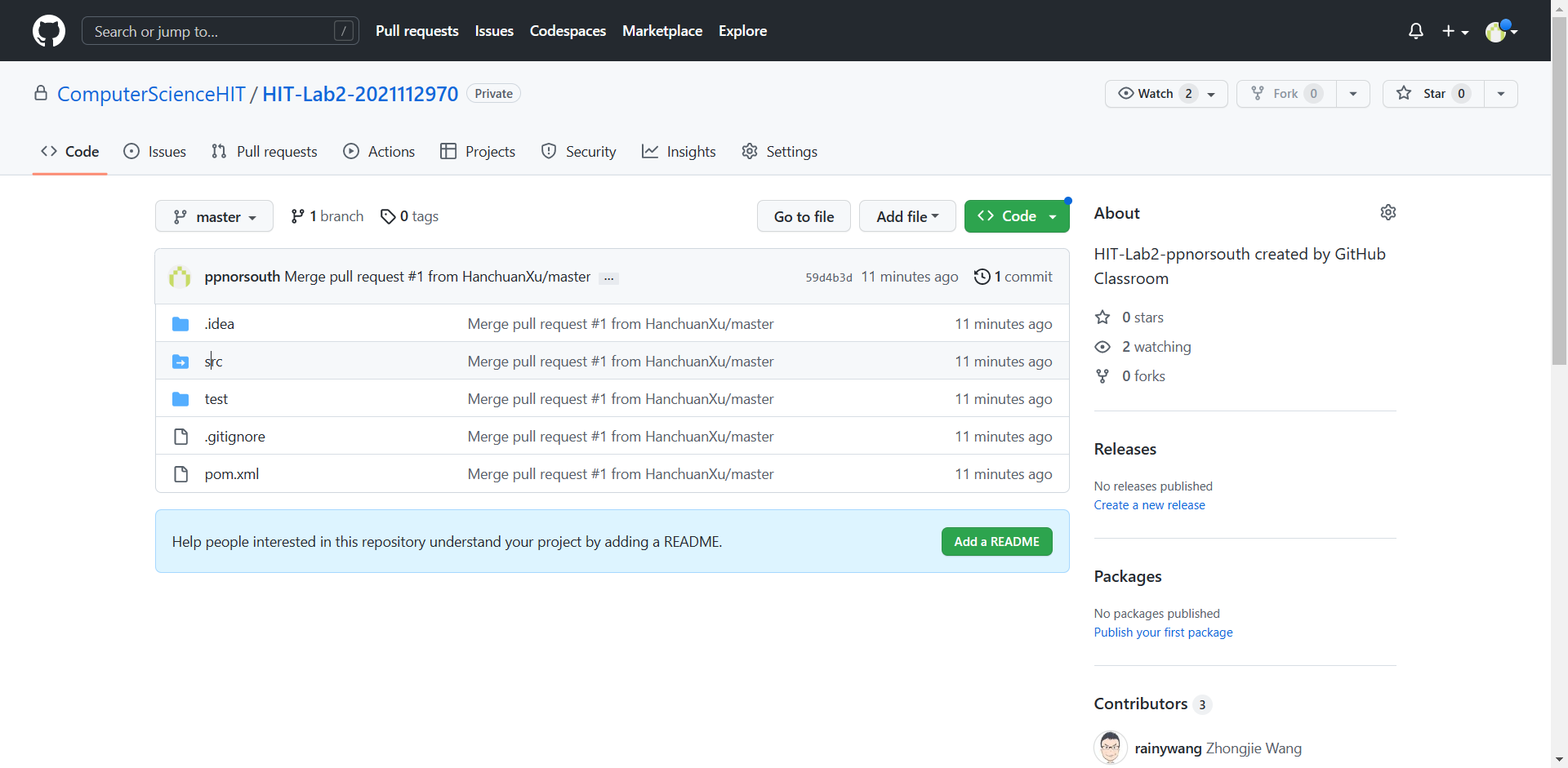Open the .idea folder name

pyautogui.click(x=219, y=324)
